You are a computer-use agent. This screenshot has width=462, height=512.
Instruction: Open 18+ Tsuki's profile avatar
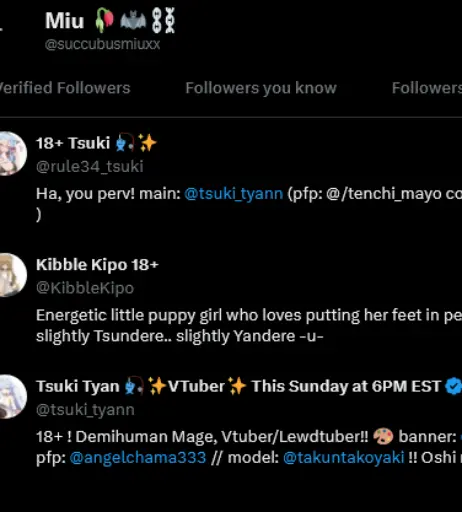[x=12, y=153]
